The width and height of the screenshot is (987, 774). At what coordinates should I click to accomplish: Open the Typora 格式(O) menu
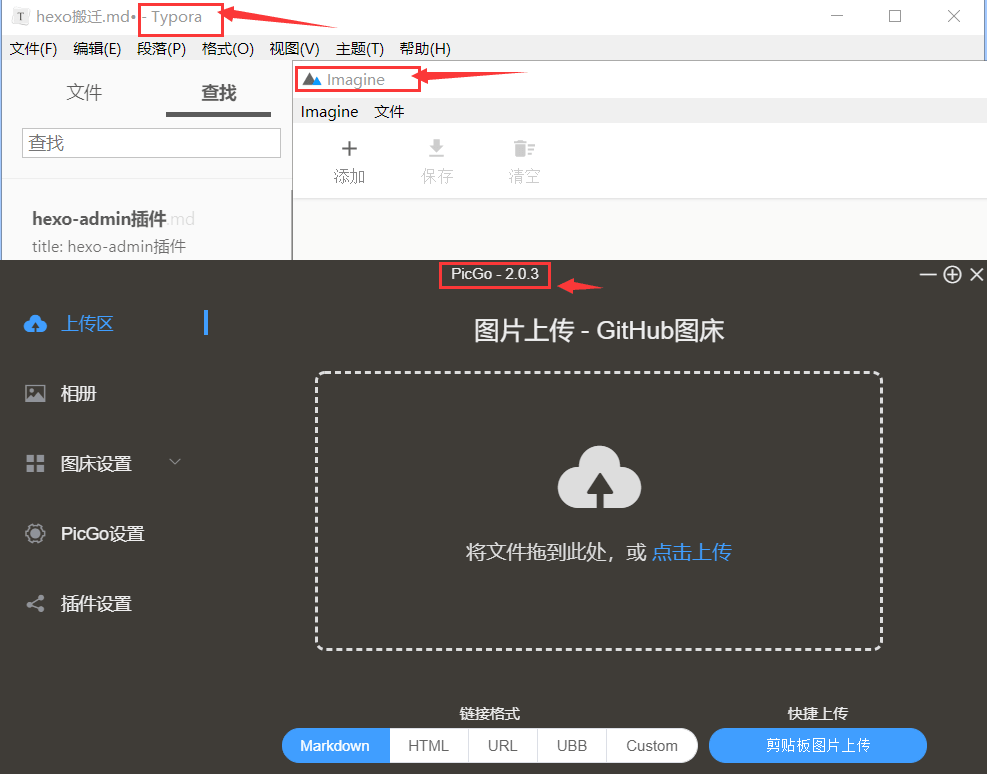coord(227,49)
